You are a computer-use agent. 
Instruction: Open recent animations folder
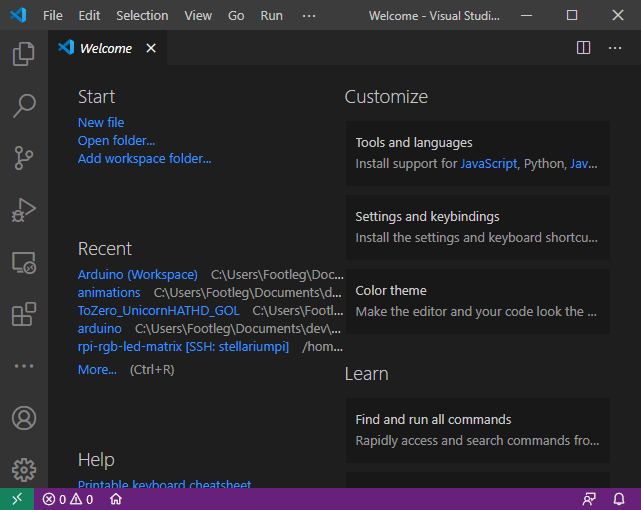(109, 293)
